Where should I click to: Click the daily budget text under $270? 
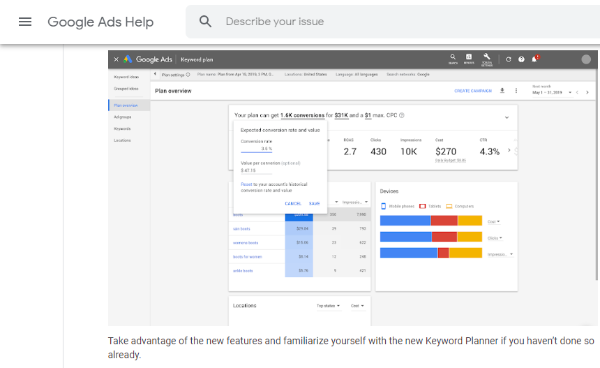click(450, 160)
